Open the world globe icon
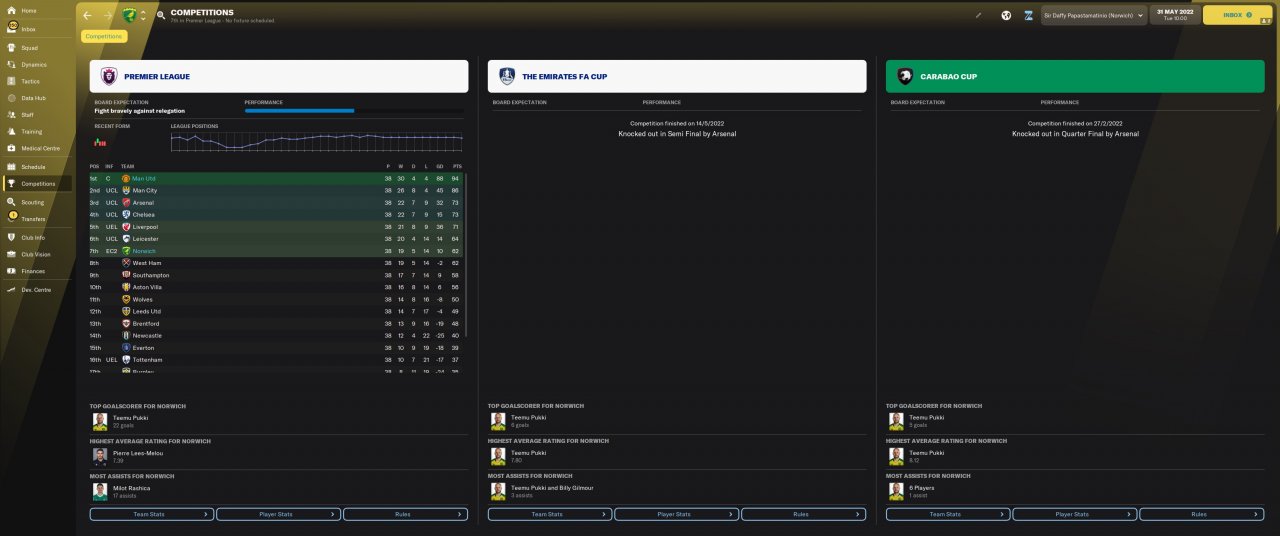The image size is (1280, 536). coord(1006,16)
